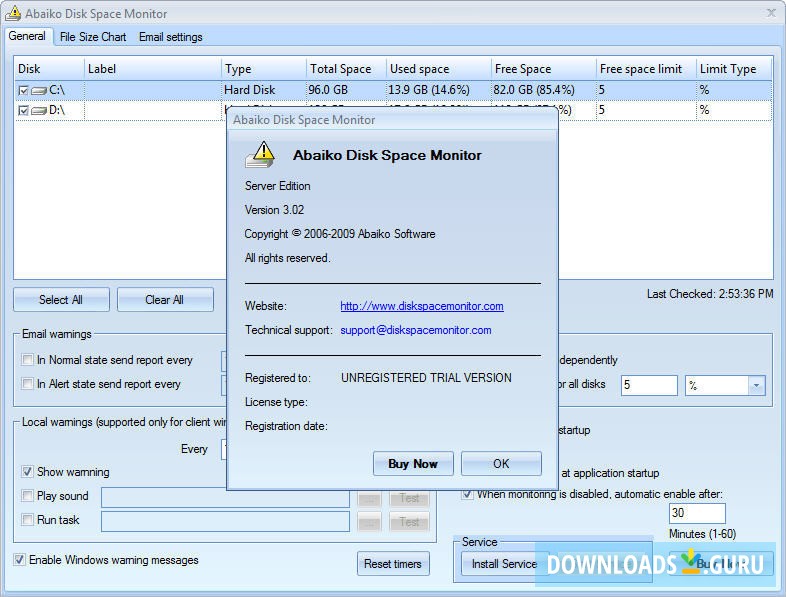Click the C:\ free space 82.0 GB (85.4%)
The image size is (786, 597).
pos(534,90)
